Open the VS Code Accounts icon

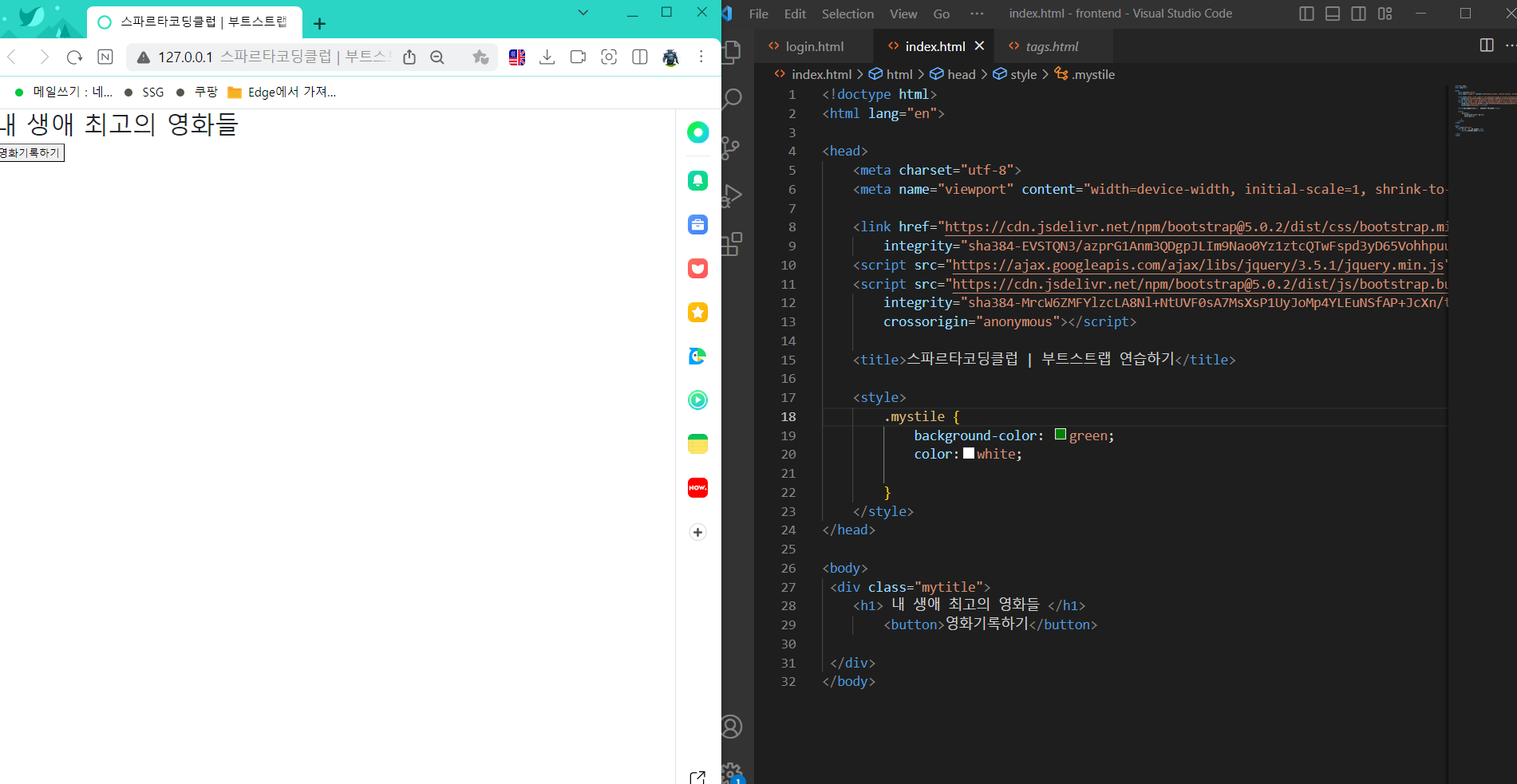click(x=732, y=727)
